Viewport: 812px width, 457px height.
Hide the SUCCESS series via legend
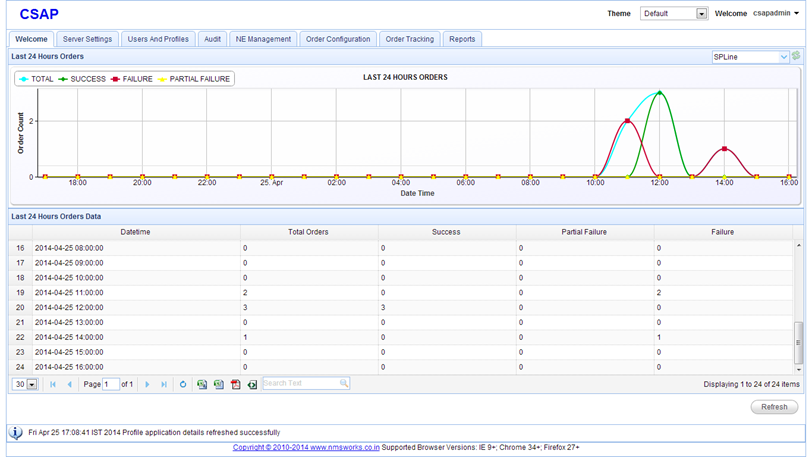[82, 79]
